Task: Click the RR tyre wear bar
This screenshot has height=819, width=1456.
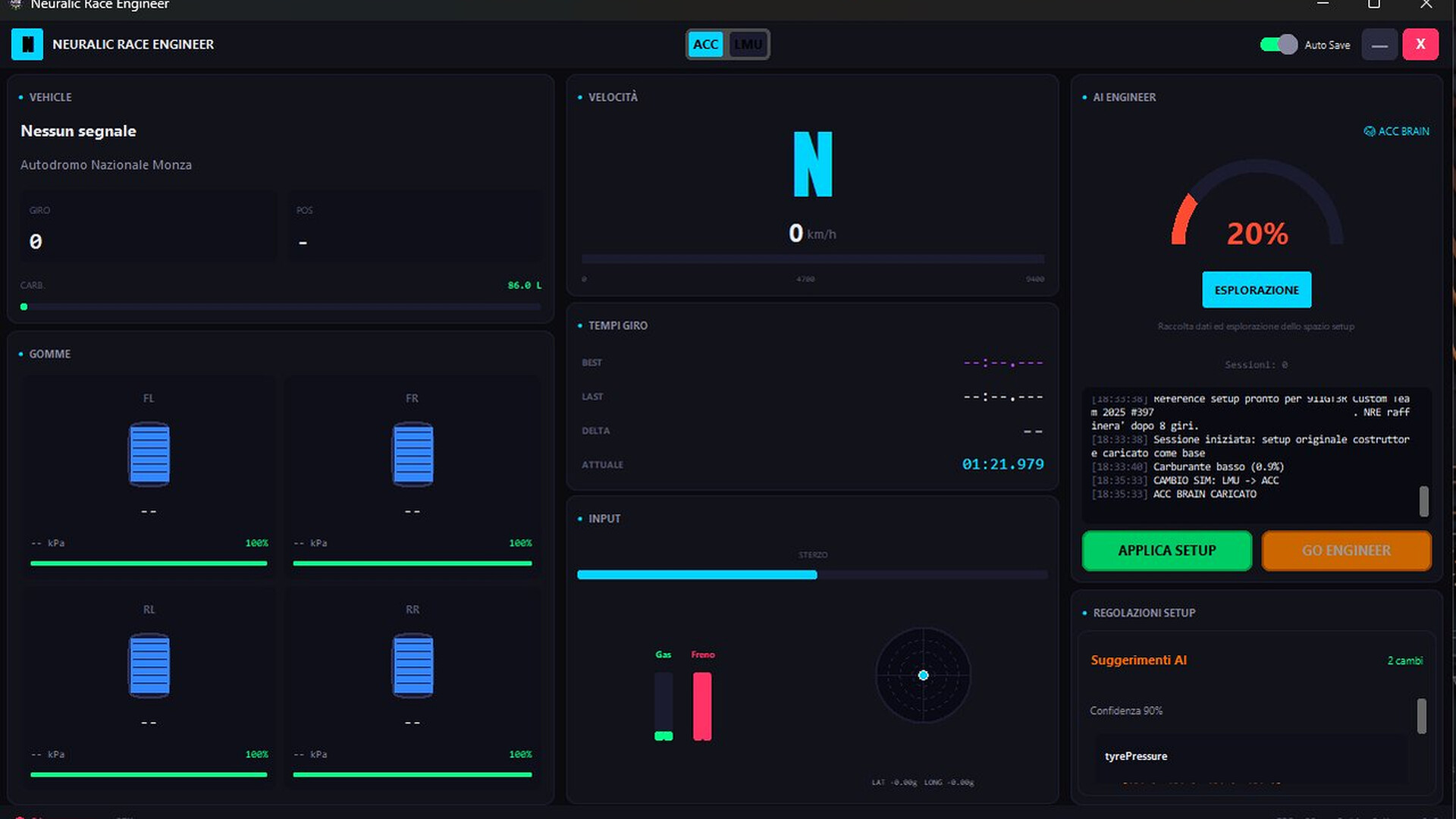Action: point(413,775)
